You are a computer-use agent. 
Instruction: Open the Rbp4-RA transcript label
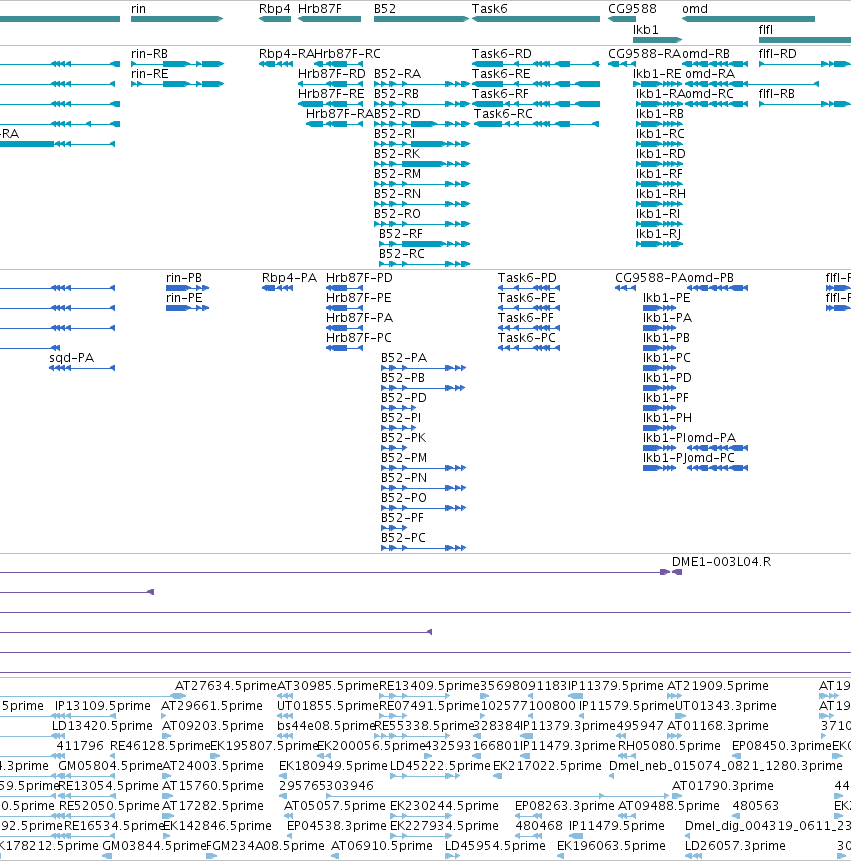286,54
